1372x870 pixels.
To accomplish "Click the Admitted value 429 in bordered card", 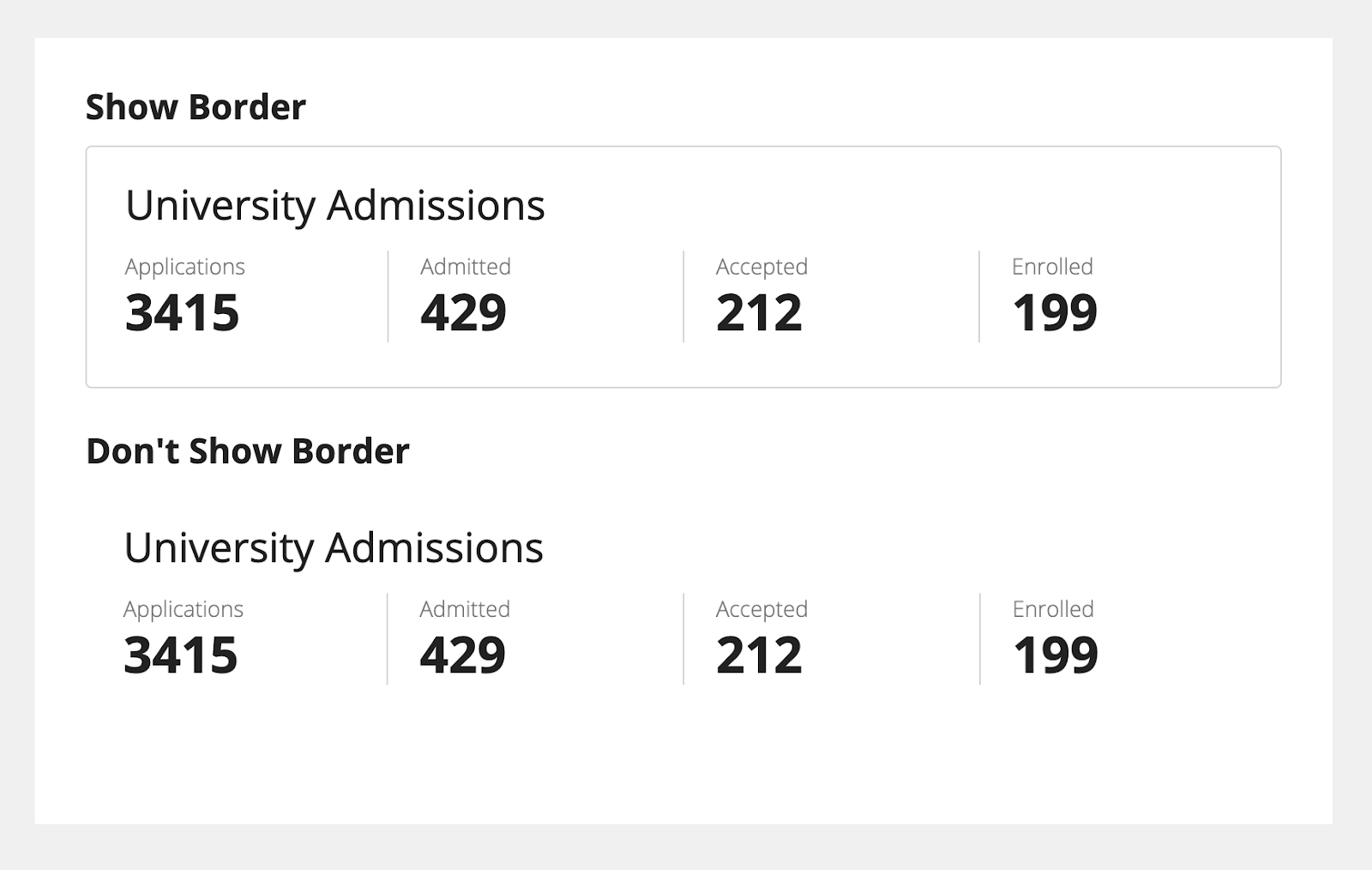I will click(462, 312).
